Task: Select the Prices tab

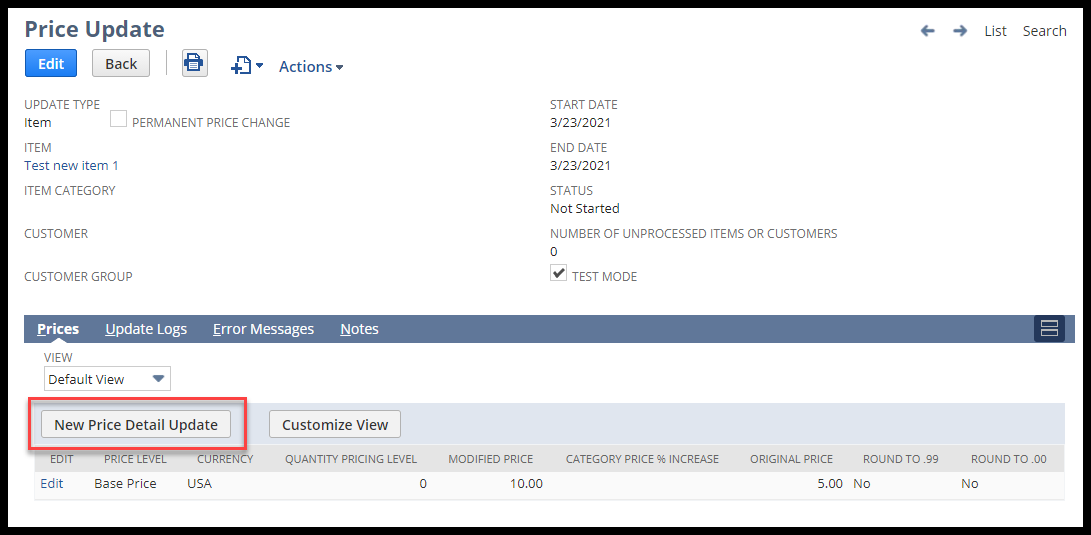Action: tap(58, 329)
